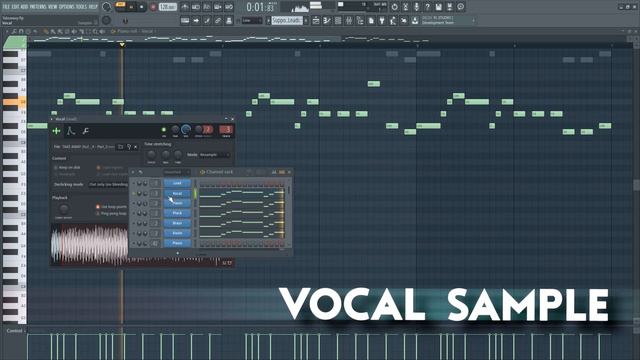The width and height of the screenshot is (640, 360).
Task: Open channel rack filter group dropdown
Action: [x=176, y=172]
